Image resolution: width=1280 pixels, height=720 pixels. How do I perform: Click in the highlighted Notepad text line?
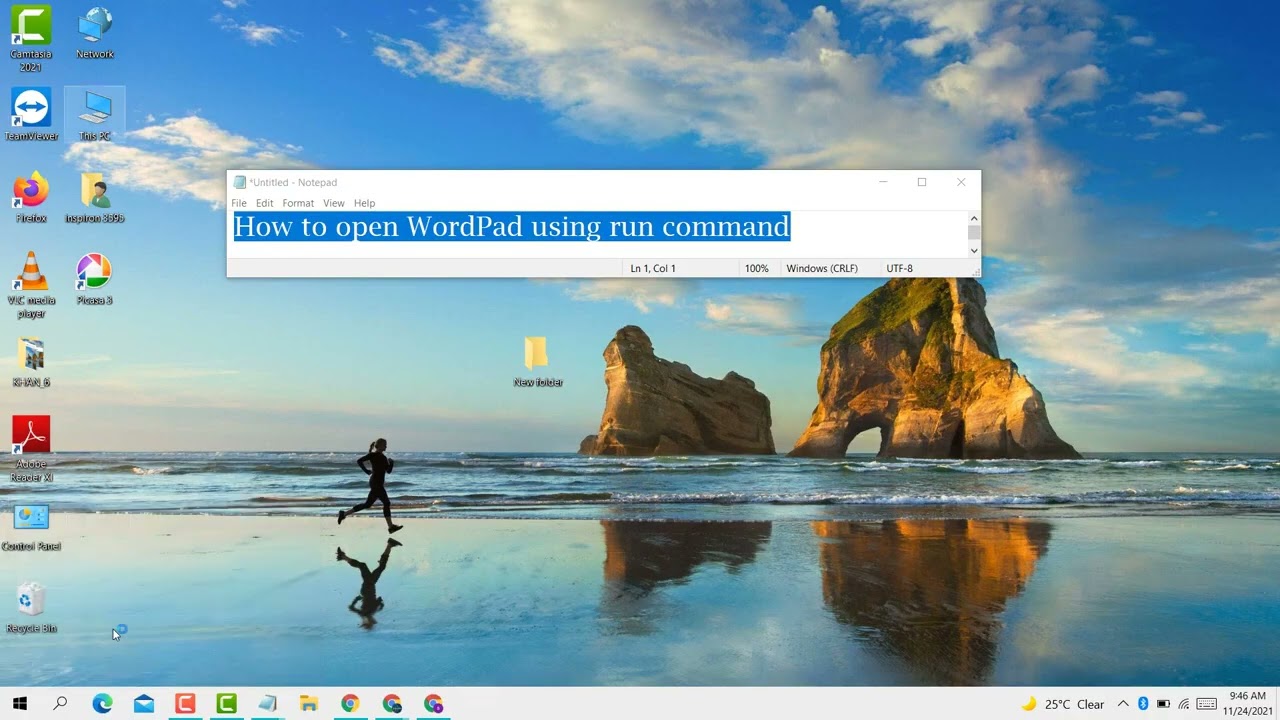(x=512, y=226)
